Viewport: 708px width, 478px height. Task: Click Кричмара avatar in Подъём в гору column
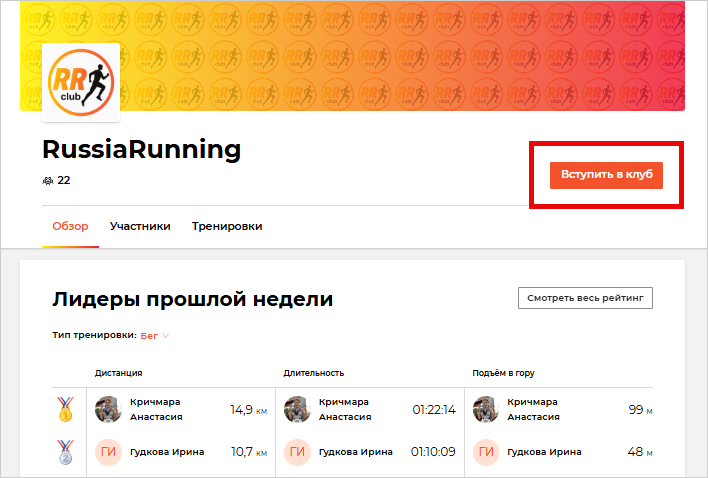[485, 409]
